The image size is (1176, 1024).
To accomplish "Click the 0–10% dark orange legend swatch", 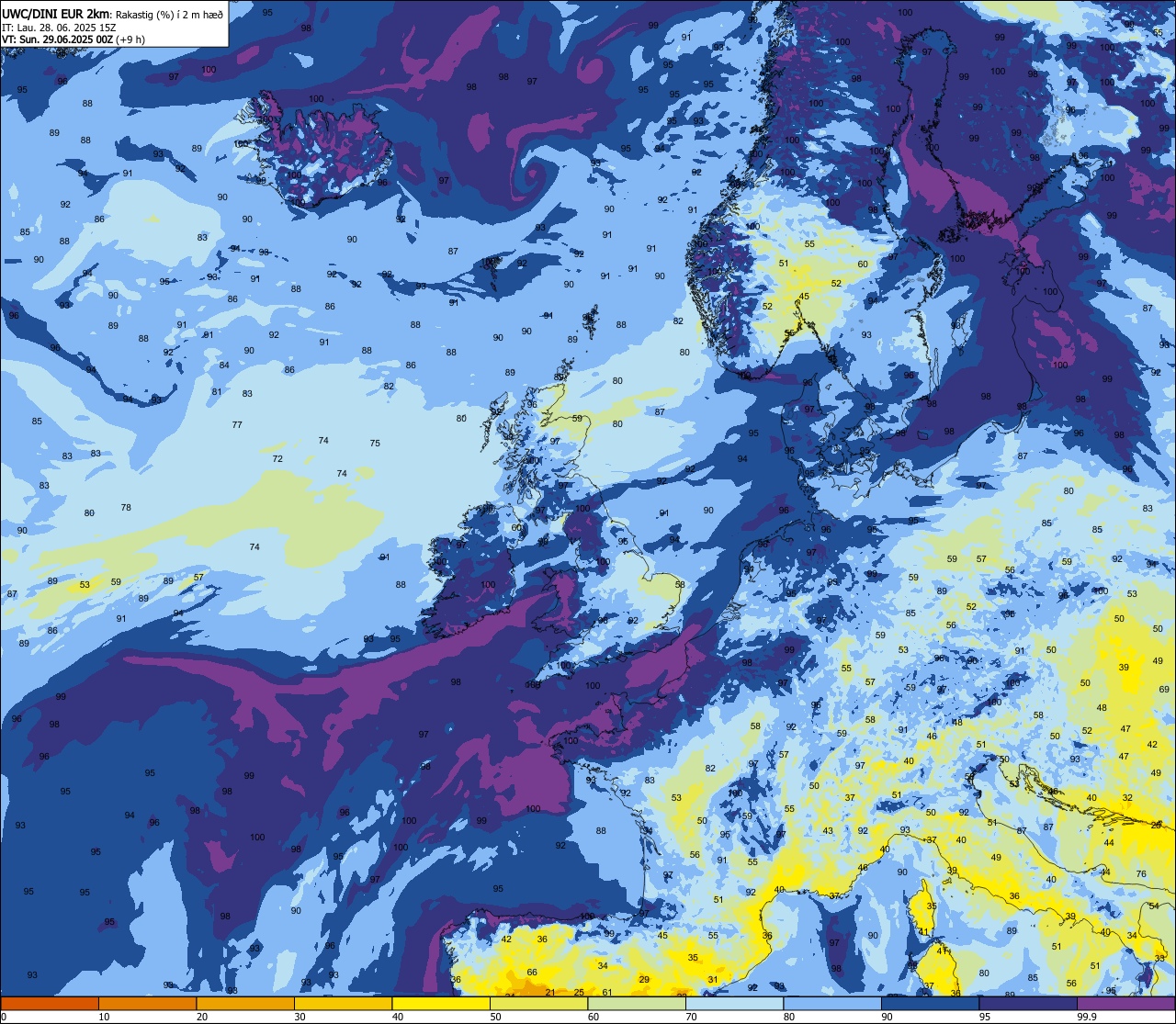I will pyautogui.click(x=50, y=1003).
